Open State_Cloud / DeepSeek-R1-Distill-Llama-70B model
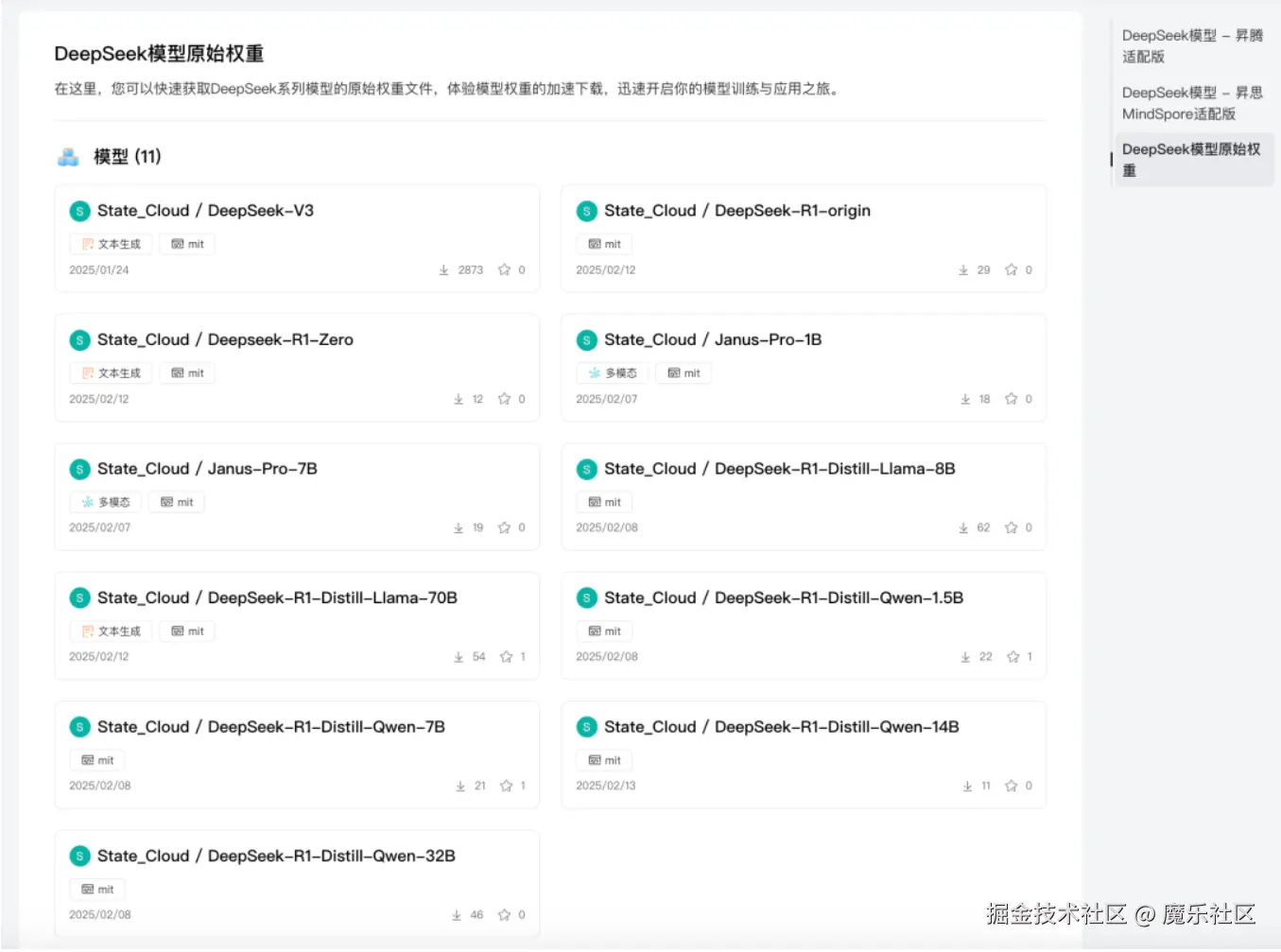 tap(297, 626)
